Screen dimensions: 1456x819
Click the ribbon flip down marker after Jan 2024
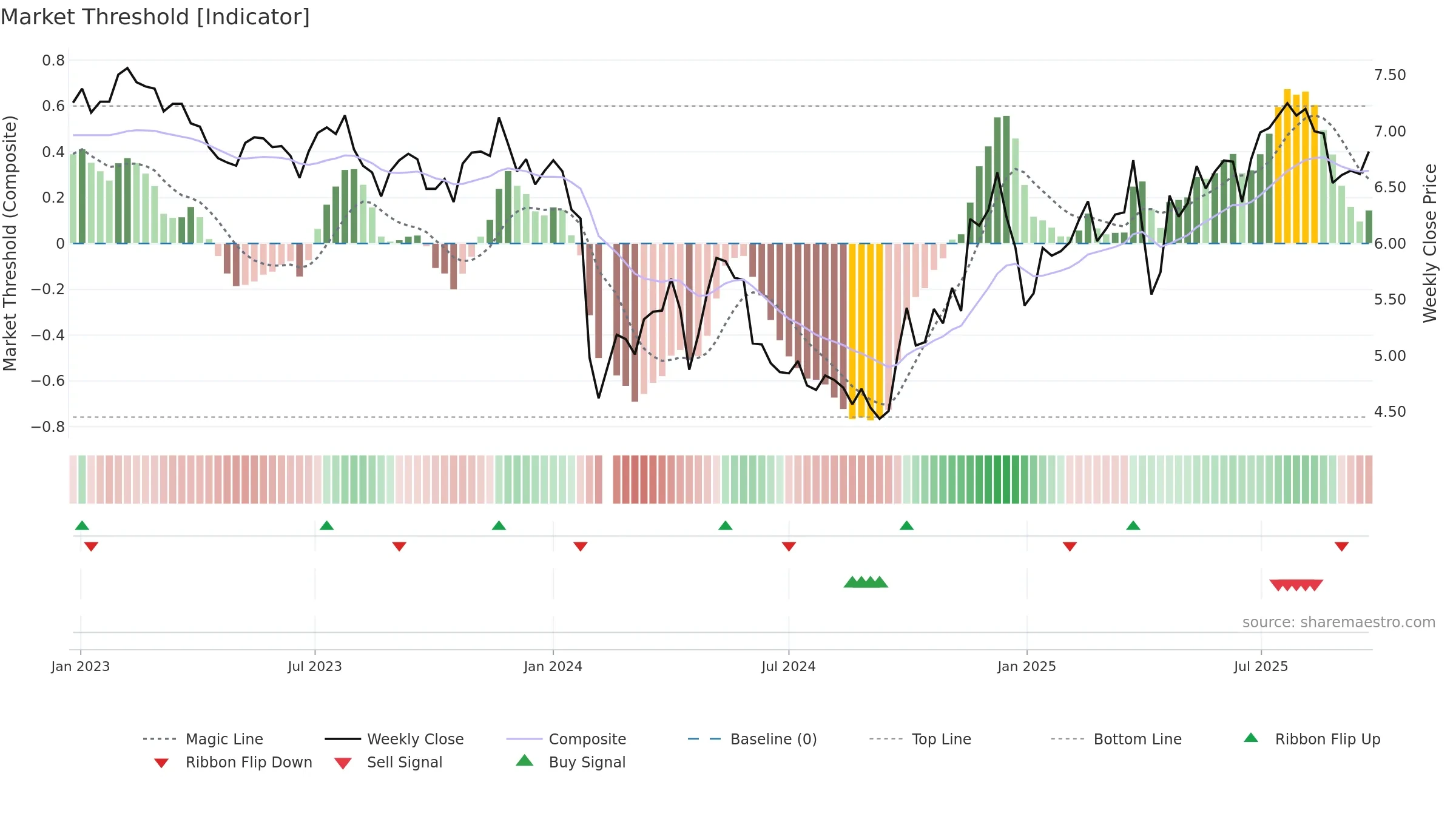point(581,547)
